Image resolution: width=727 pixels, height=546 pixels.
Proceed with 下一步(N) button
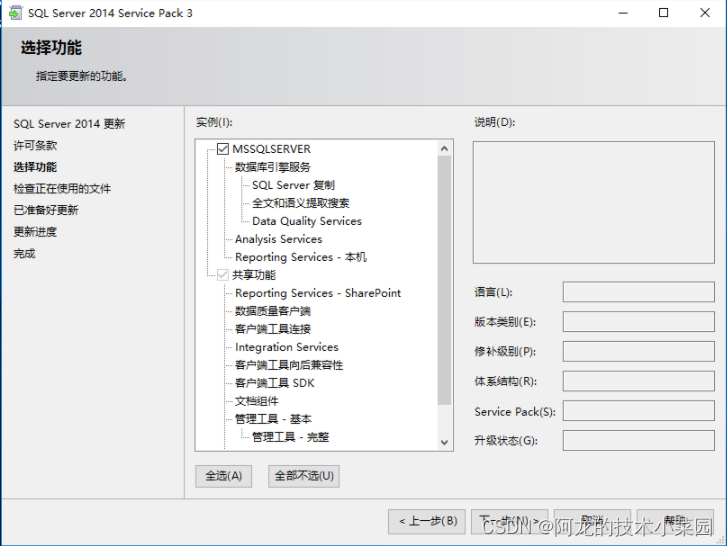[x=510, y=521]
